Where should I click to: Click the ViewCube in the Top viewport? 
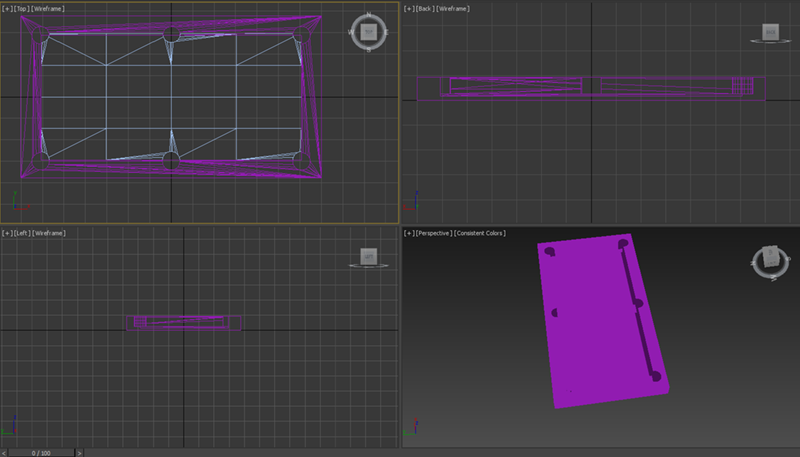(x=369, y=33)
